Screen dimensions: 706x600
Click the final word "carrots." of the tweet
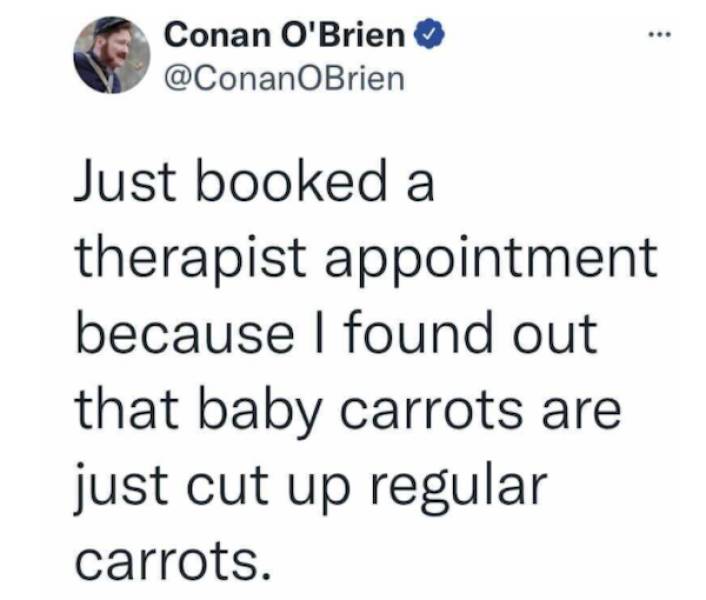(174, 563)
